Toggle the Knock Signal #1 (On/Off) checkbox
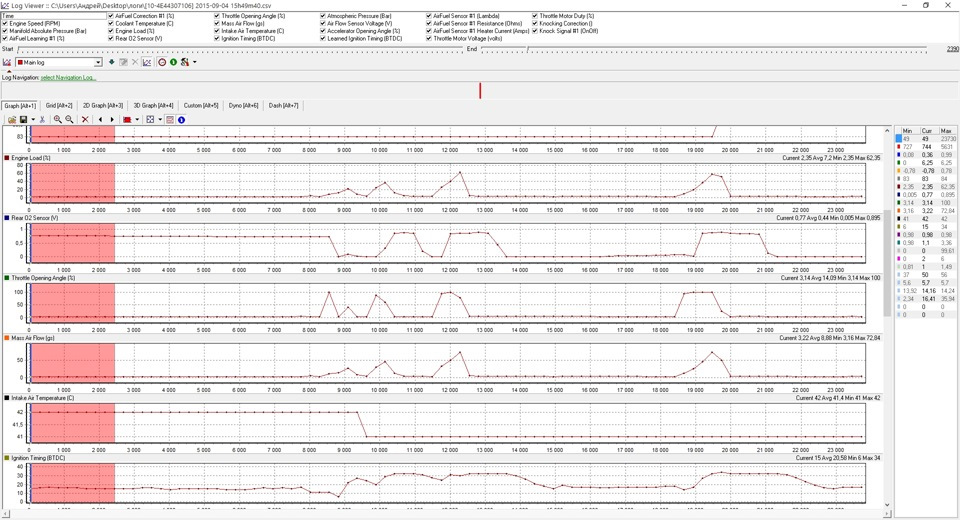 click(535, 31)
